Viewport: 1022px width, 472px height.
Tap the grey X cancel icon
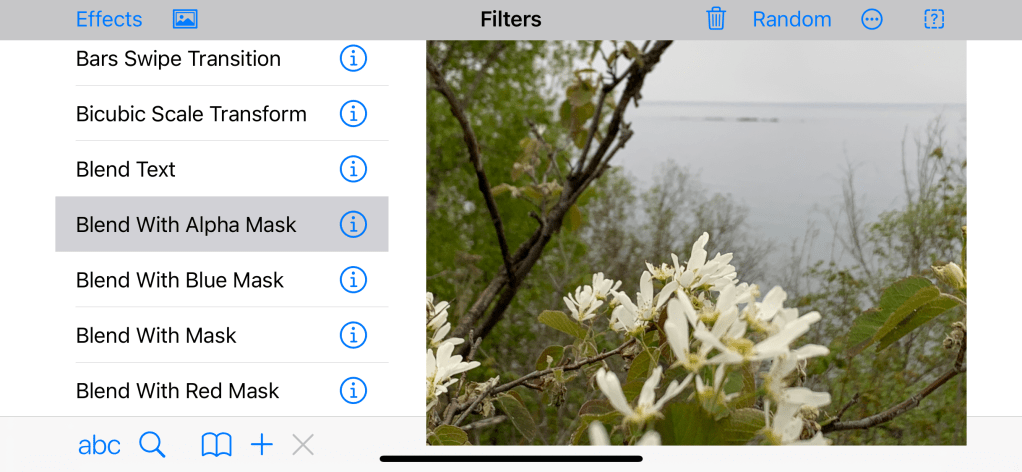pos(303,446)
